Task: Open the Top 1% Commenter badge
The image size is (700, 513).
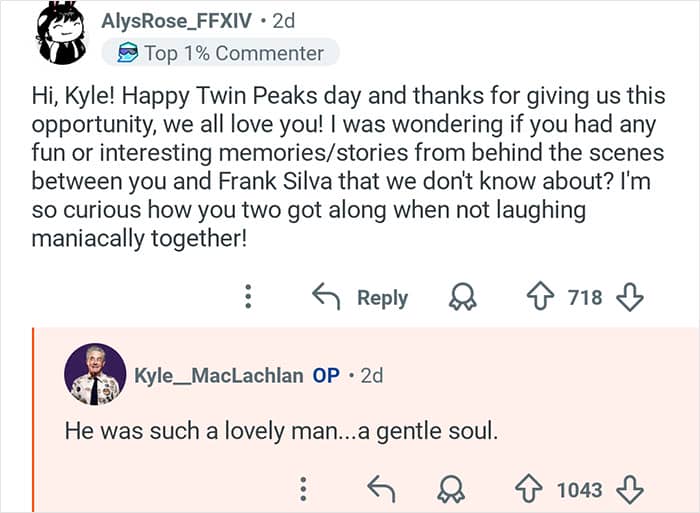Action: tap(220, 53)
